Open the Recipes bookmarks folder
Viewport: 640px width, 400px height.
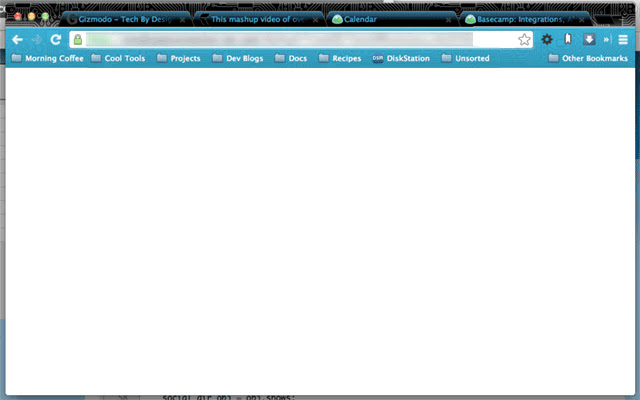coord(340,58)
